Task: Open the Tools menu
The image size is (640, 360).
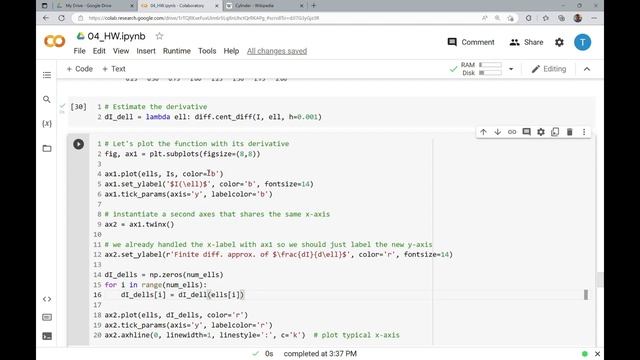Action: 207,51
